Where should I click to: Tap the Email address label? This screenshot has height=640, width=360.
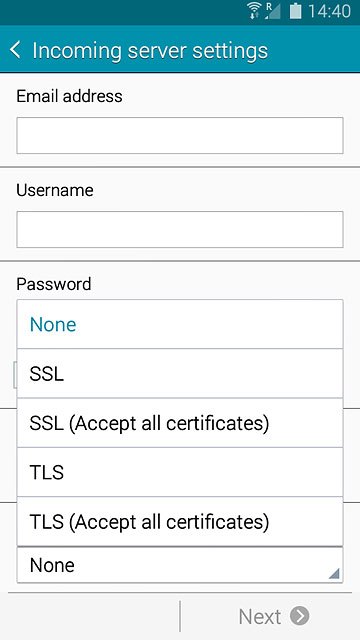coord(69,96)
